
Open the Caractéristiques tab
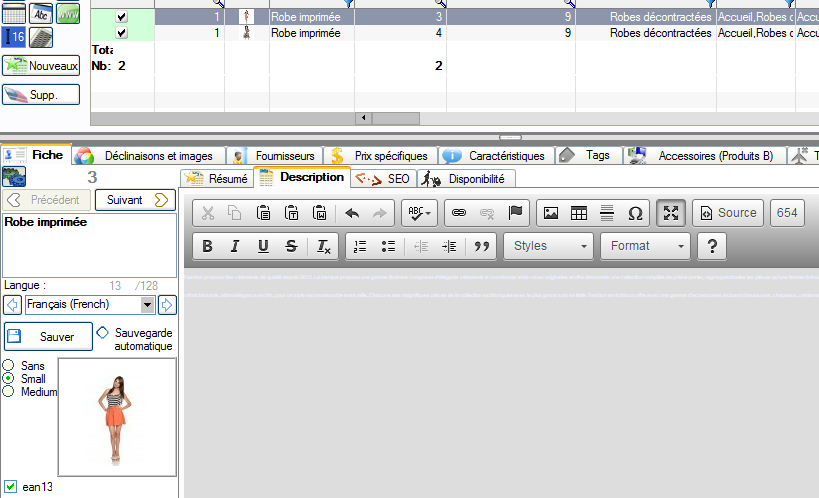[495, 156]
